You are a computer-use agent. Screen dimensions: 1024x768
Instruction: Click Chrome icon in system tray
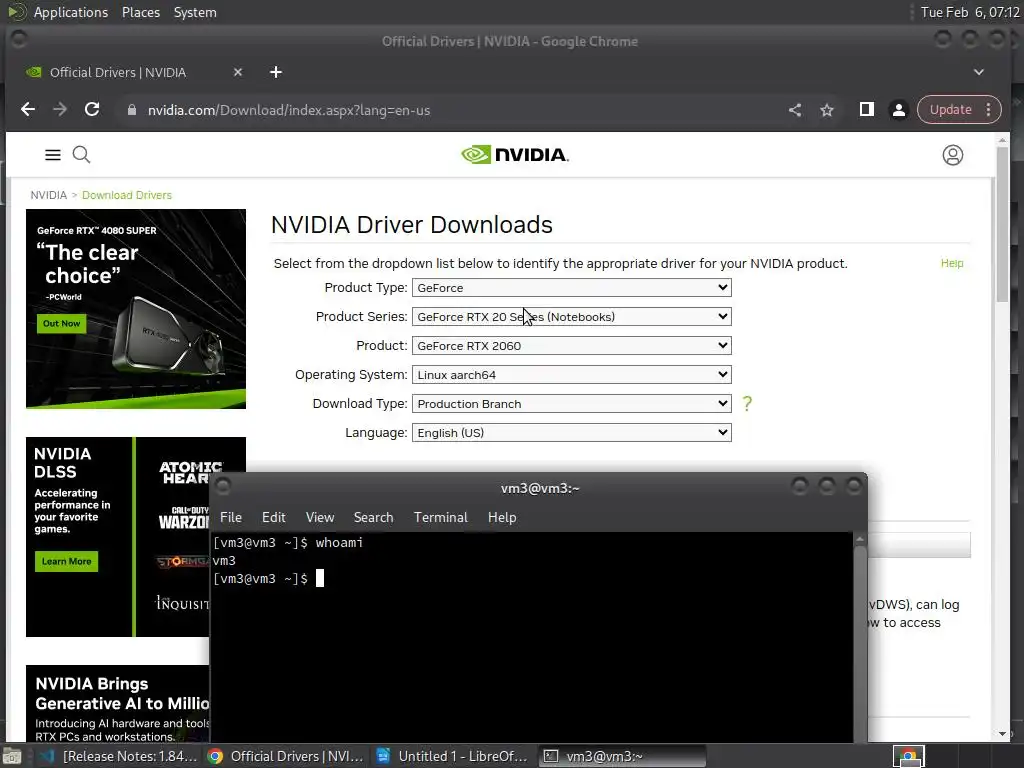coord(908,757)
